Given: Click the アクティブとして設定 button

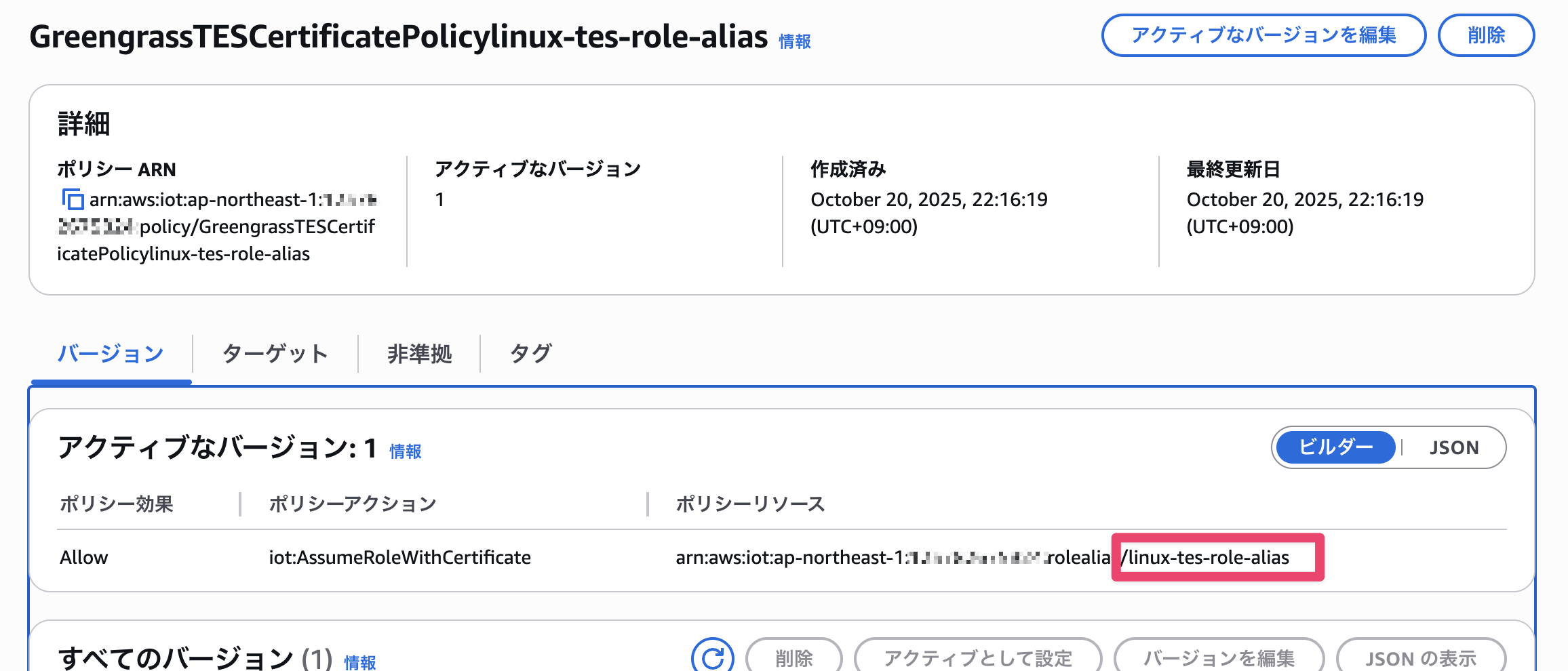Looking at the screenshot, I should (977, 657).
